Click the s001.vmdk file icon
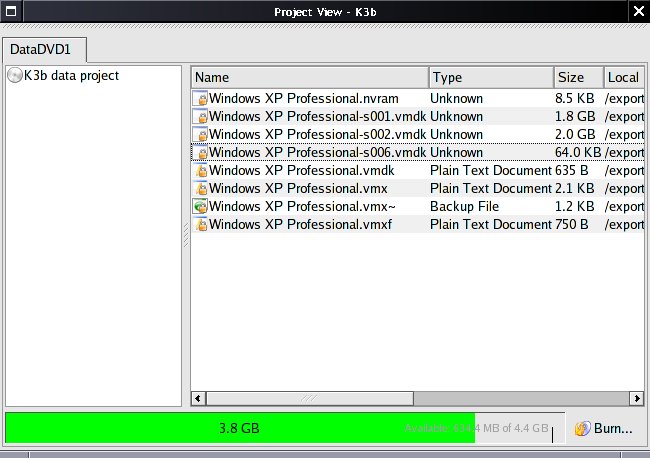The height and width of the screenshot is (458, 650). [x=200, y=117]
